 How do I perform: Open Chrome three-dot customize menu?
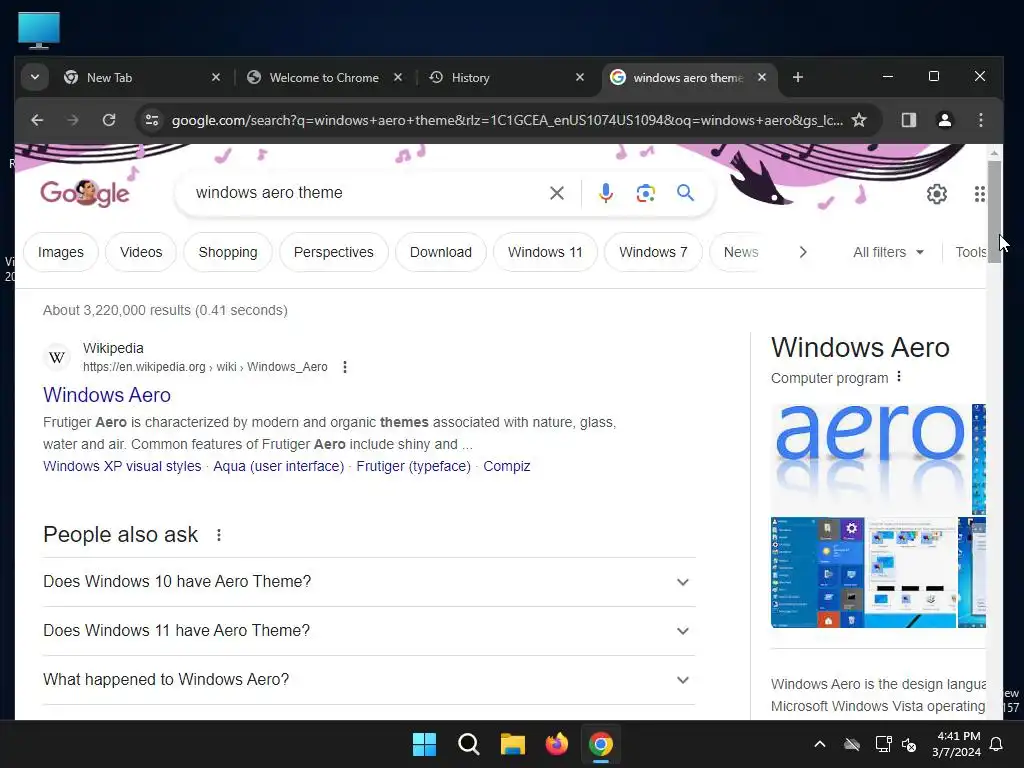[x=980, y=120]
